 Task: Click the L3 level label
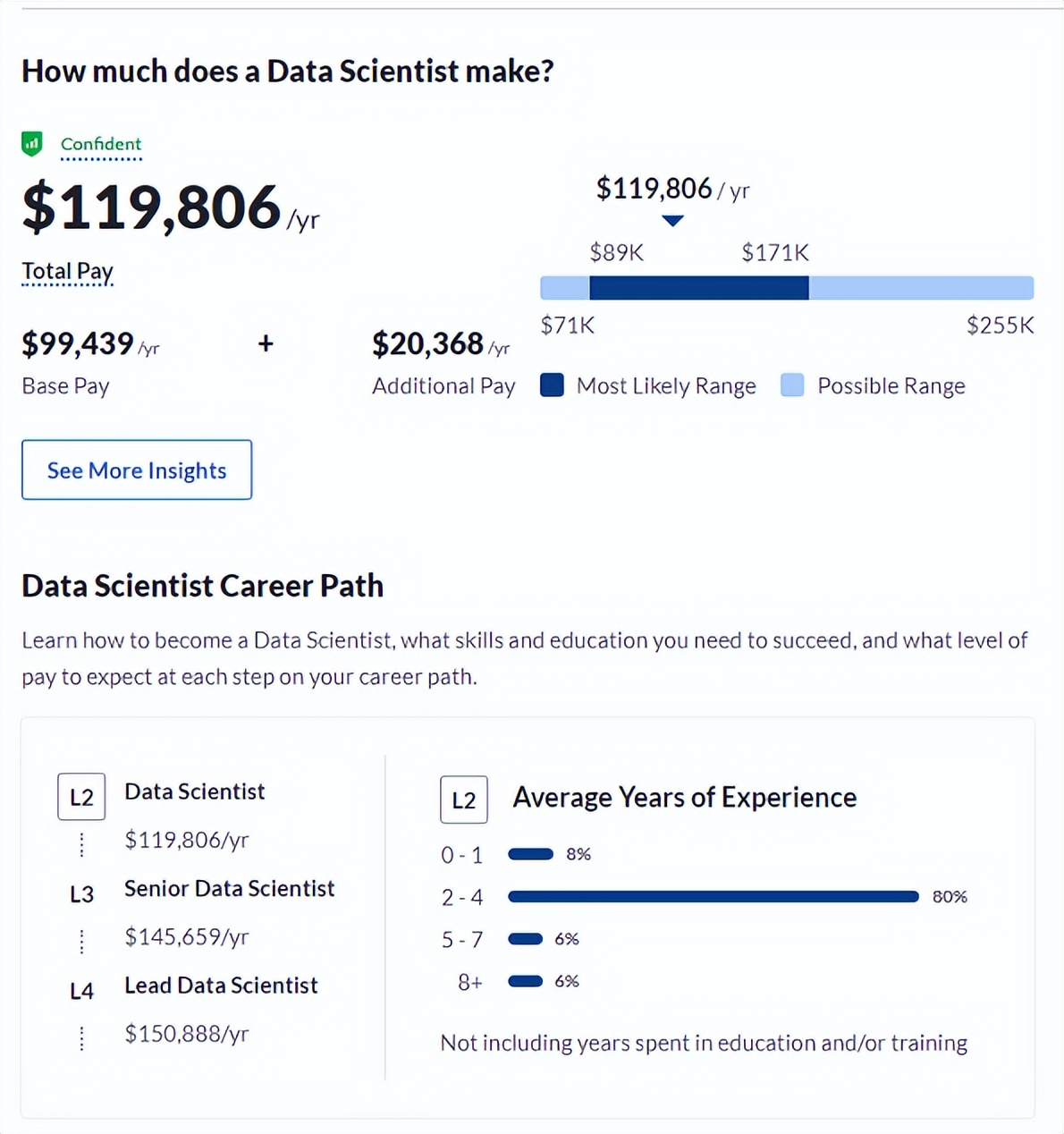coord(81,894)
